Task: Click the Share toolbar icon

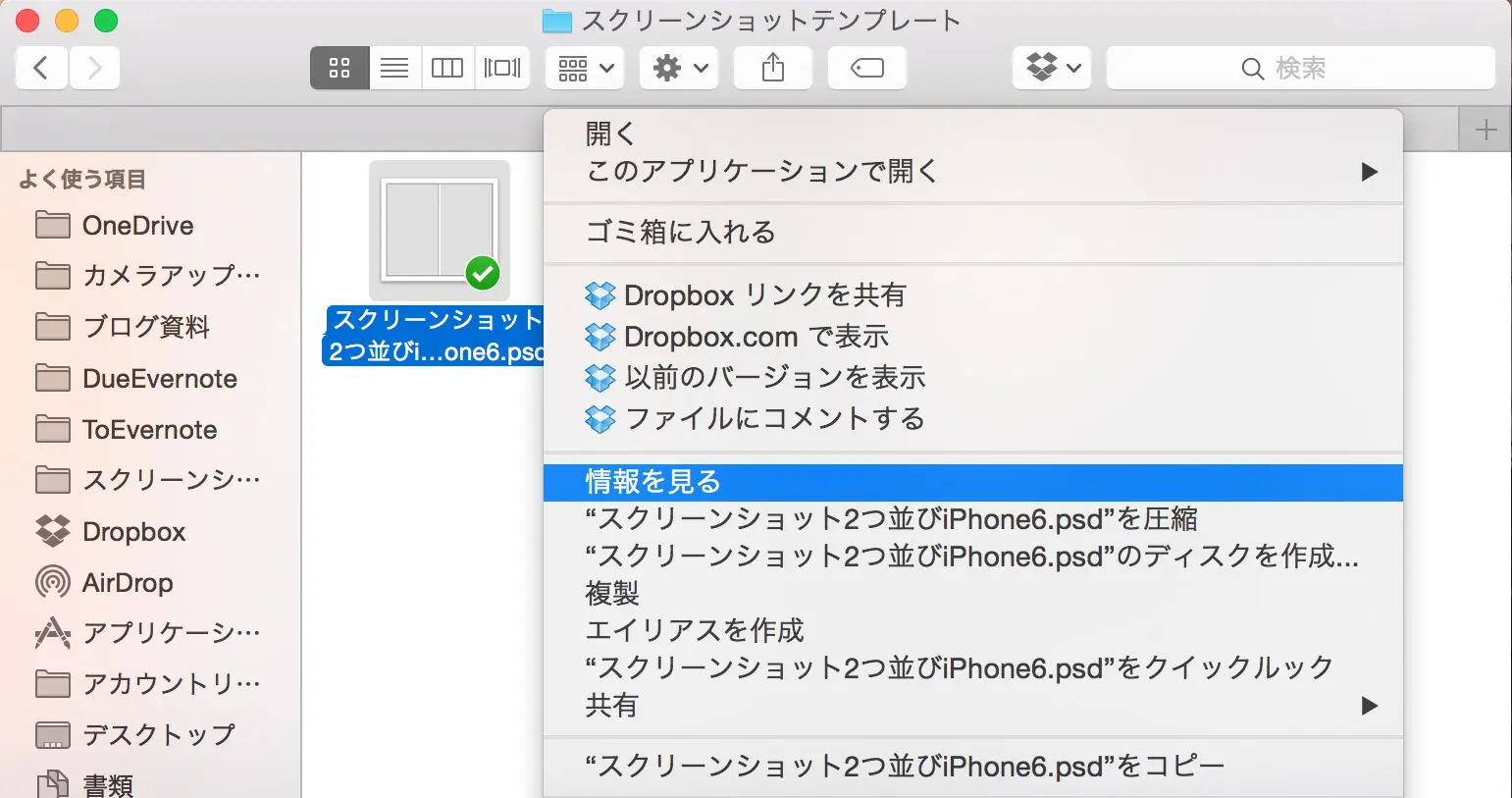Action: 773,68
